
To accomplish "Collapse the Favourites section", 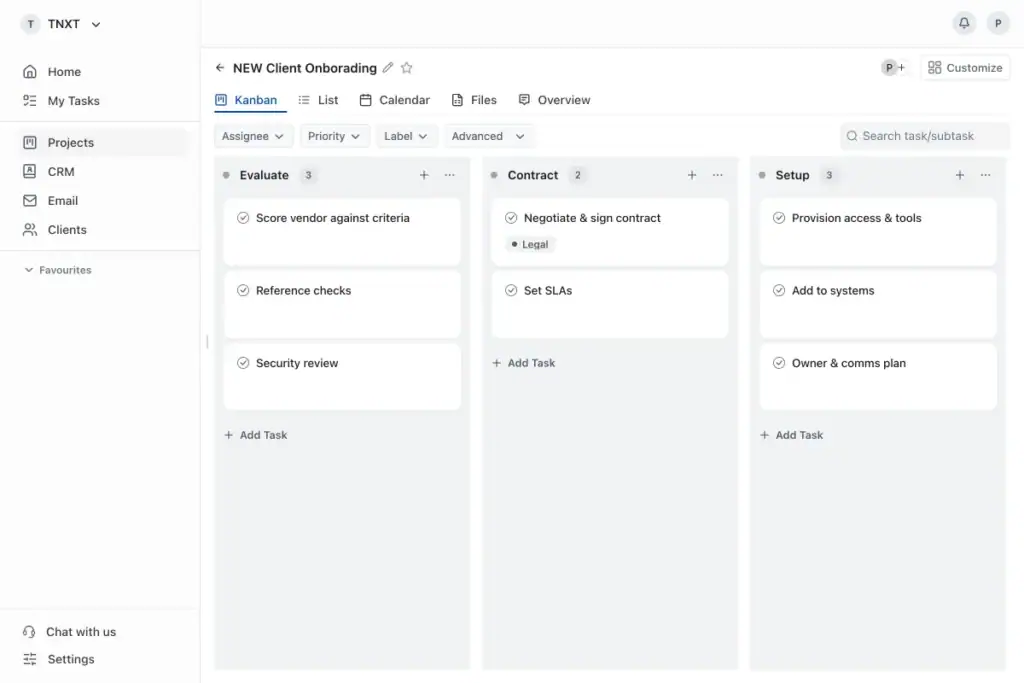I will (x=28, y=270).
